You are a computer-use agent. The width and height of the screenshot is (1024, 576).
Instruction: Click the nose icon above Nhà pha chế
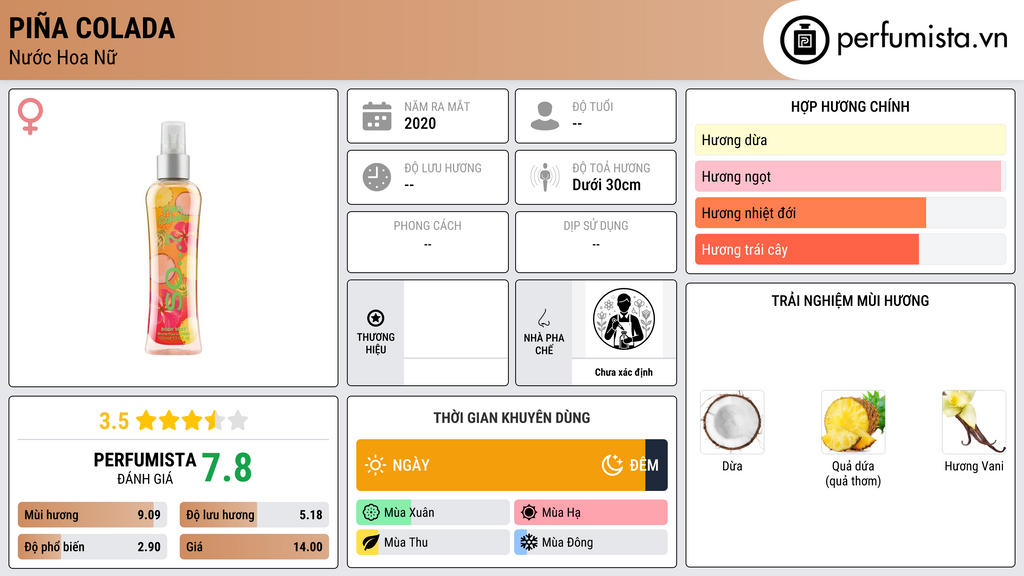coord(543,318)
